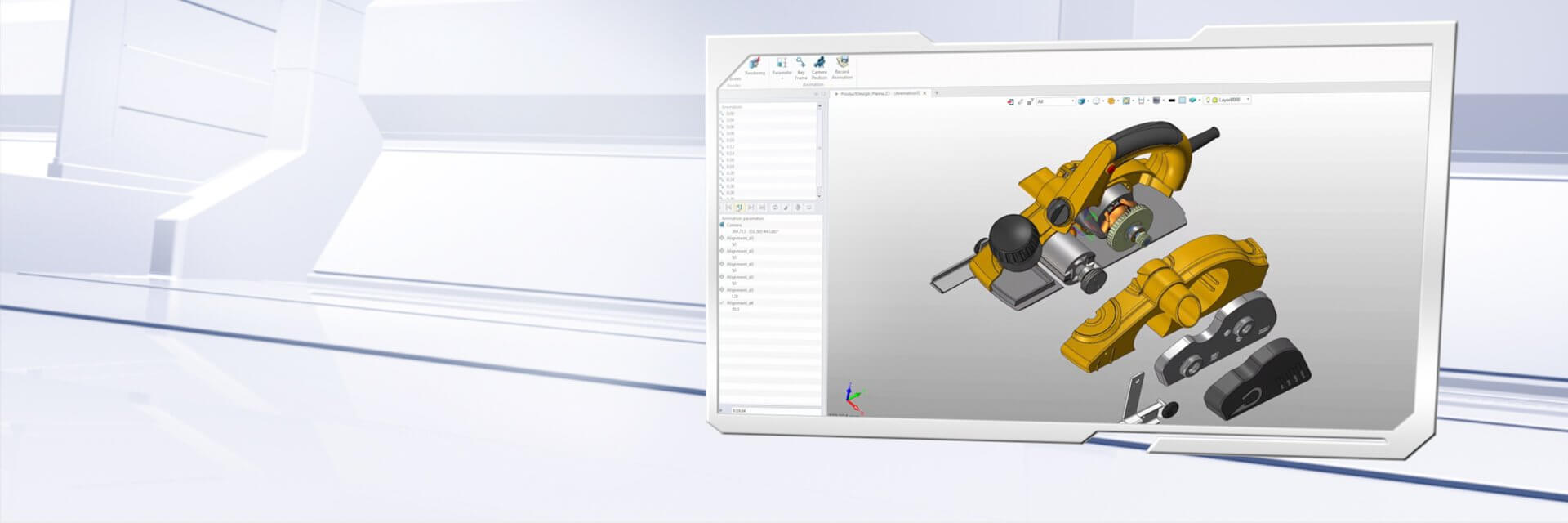Click the red exit icon in view toolbar
This screenshot has height=523, width=1568.
(1010, 101)
